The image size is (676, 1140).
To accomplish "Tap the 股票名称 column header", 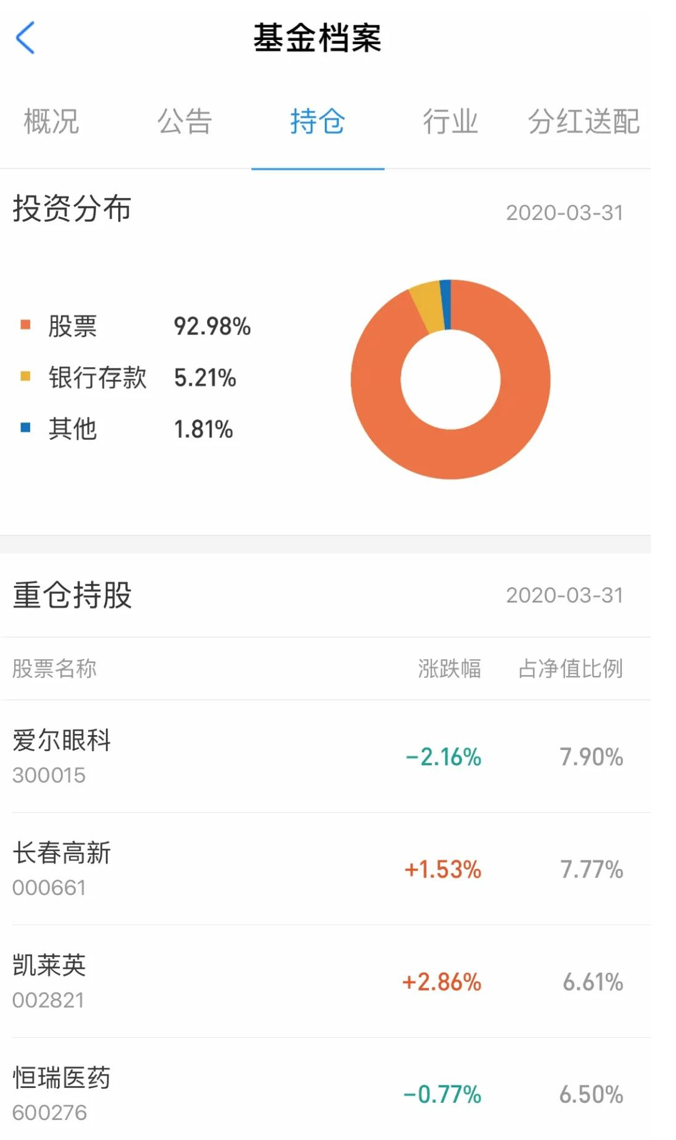I will [55, 668].
